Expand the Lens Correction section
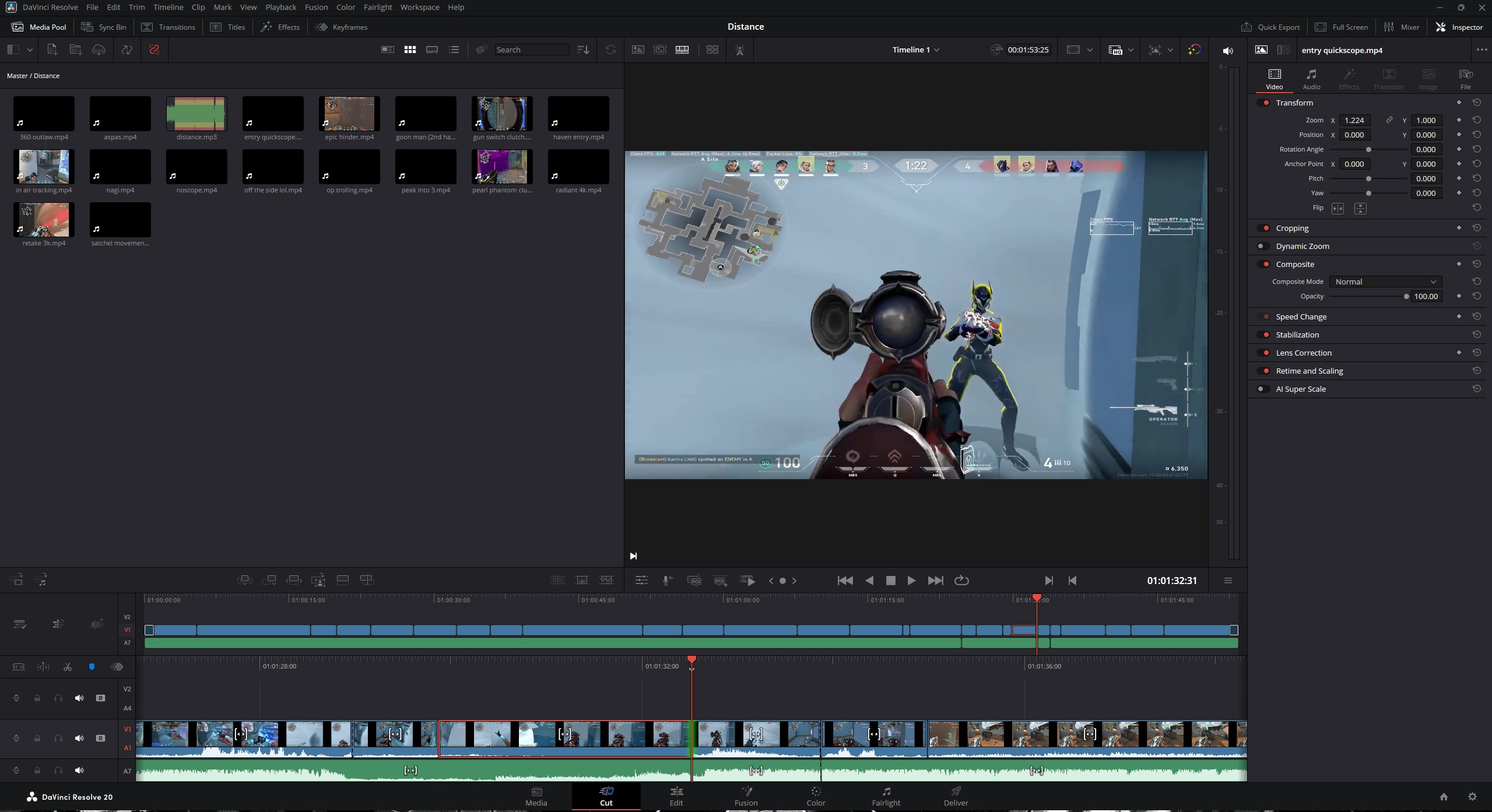 [x=1303, y=353]
